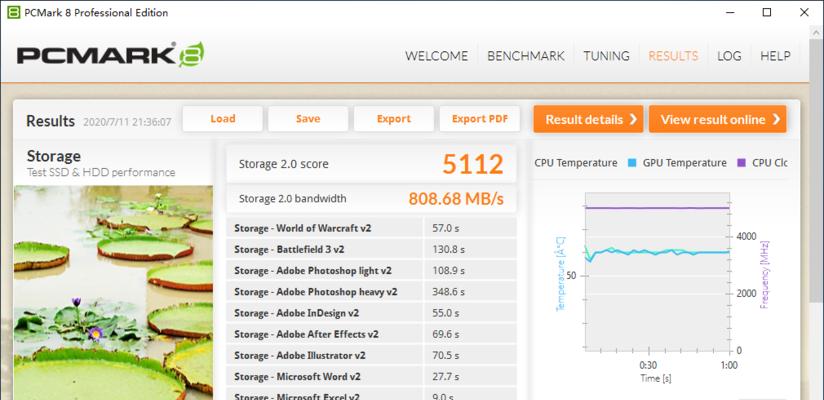Click the 130.8 s result value

pyautogui.click(x=446, y=249)
